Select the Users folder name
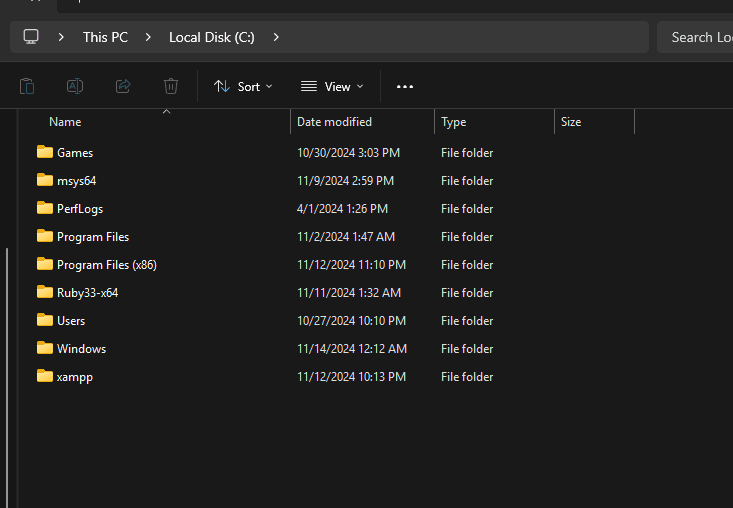The height and width of the screenshot is (508, 733). (x=71, y=321)
